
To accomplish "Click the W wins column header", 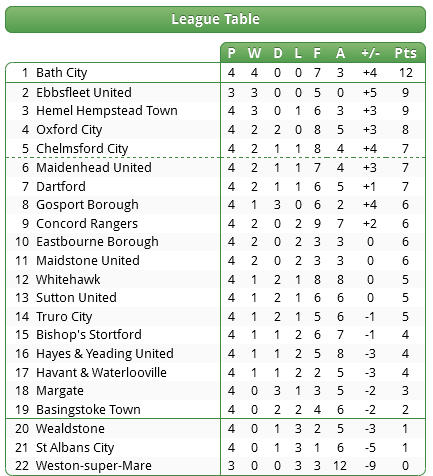I will pyautogui.click(x=254, y=53).
